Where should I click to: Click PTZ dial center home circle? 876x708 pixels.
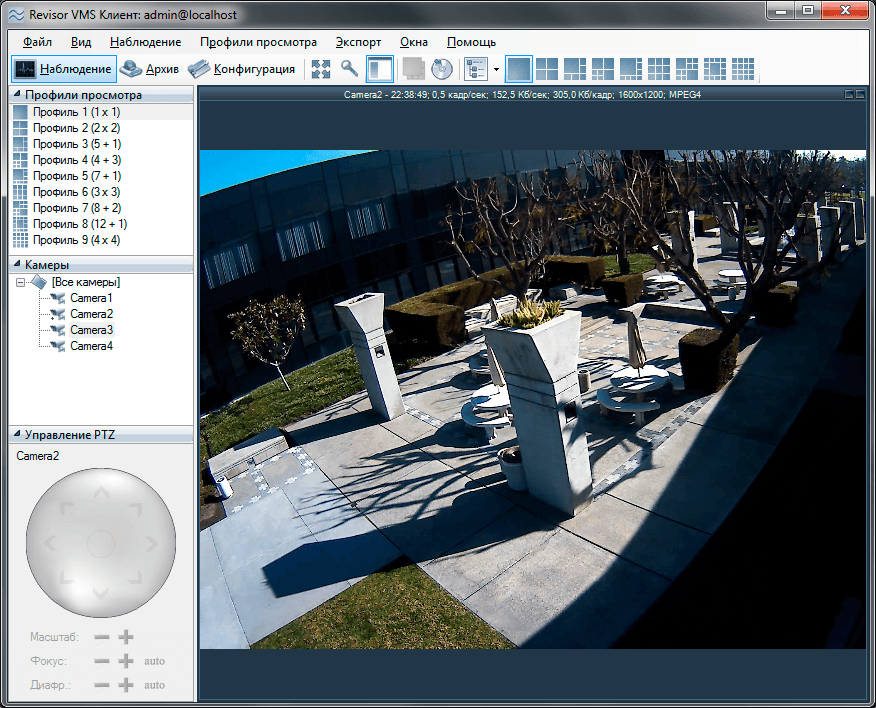[101, 543]
